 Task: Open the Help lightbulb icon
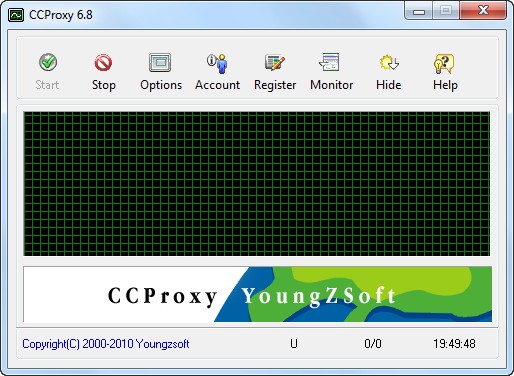pos(444,63)
